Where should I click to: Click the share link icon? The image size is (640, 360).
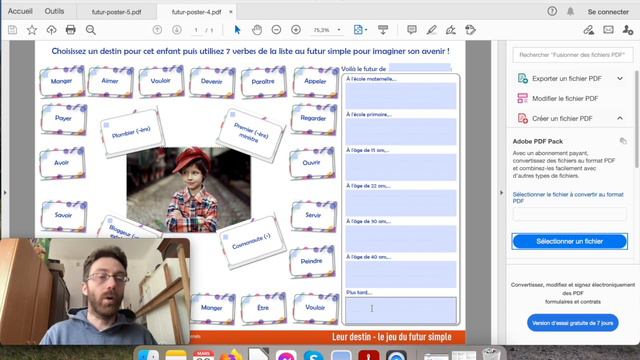(x=589, y=30)
